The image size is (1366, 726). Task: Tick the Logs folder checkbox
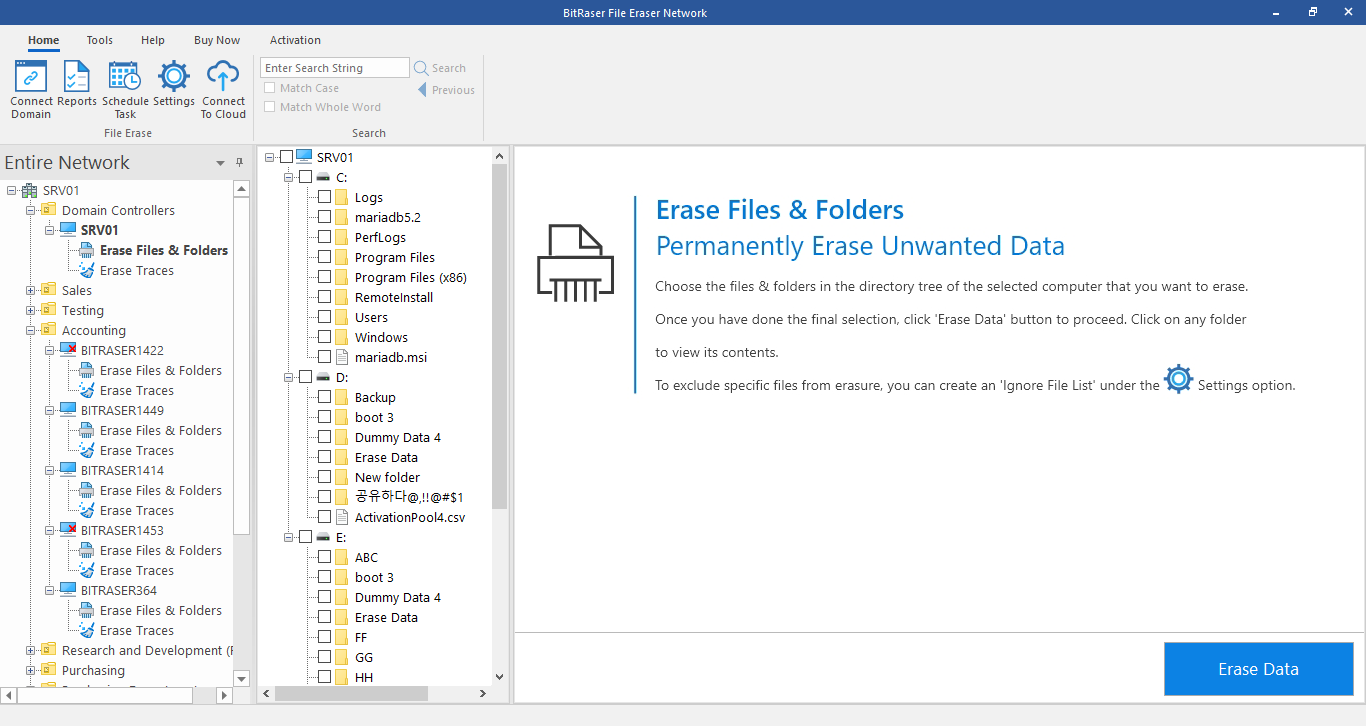324,197
